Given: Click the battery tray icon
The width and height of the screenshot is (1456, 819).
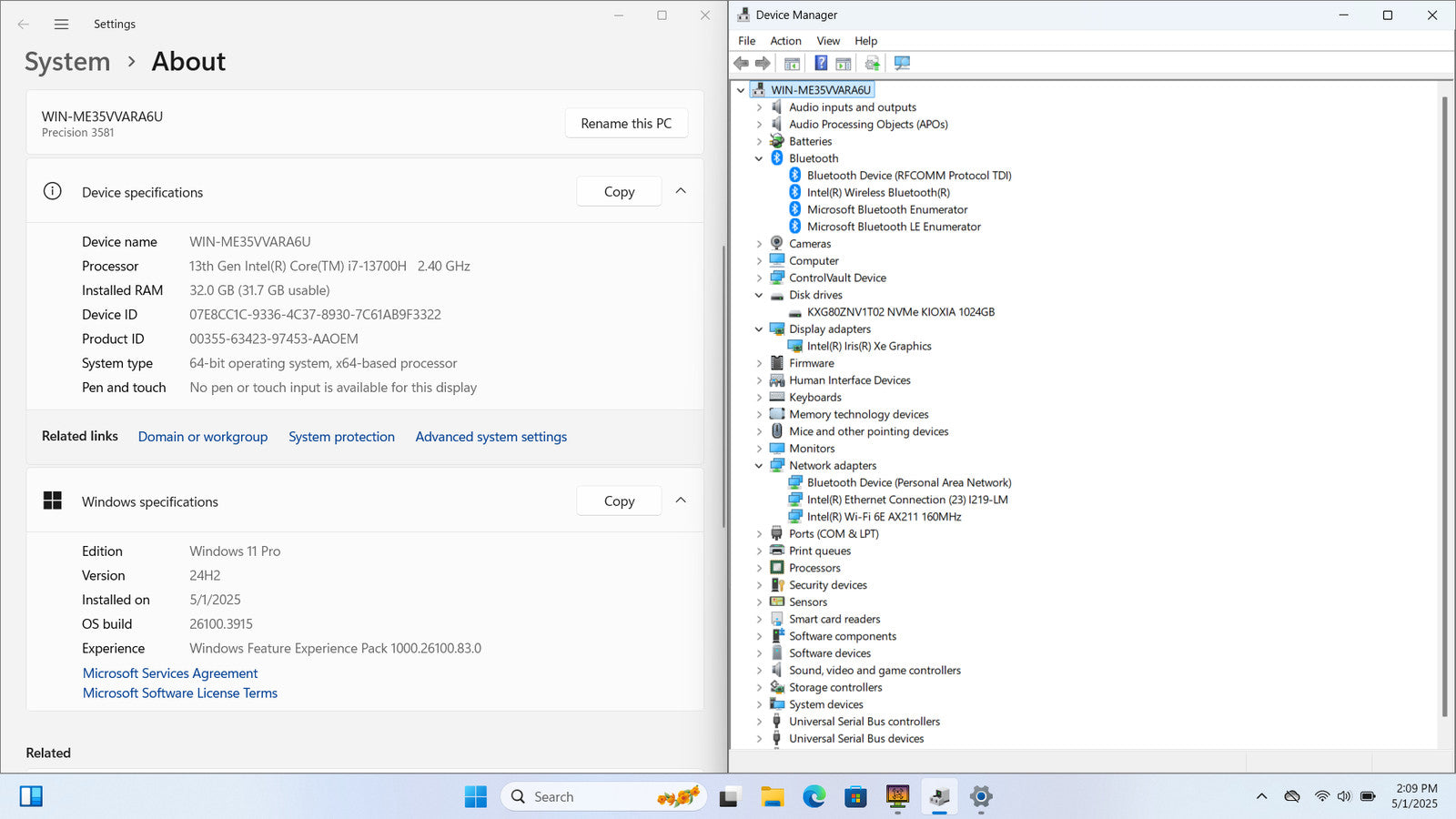Looking at the screenshot, I should click(1368, 796).
